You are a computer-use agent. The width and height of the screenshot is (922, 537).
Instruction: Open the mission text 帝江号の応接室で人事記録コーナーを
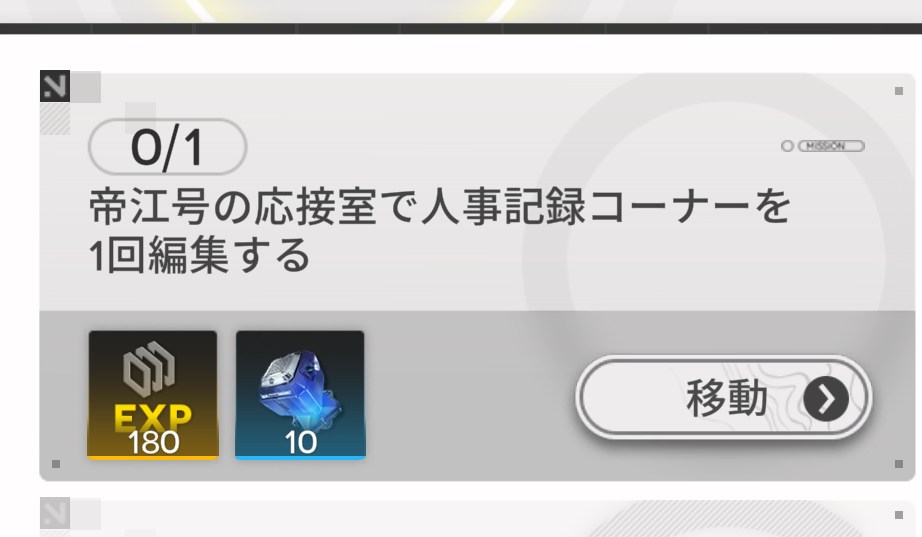pyautogui.click(x=440, y=206)
